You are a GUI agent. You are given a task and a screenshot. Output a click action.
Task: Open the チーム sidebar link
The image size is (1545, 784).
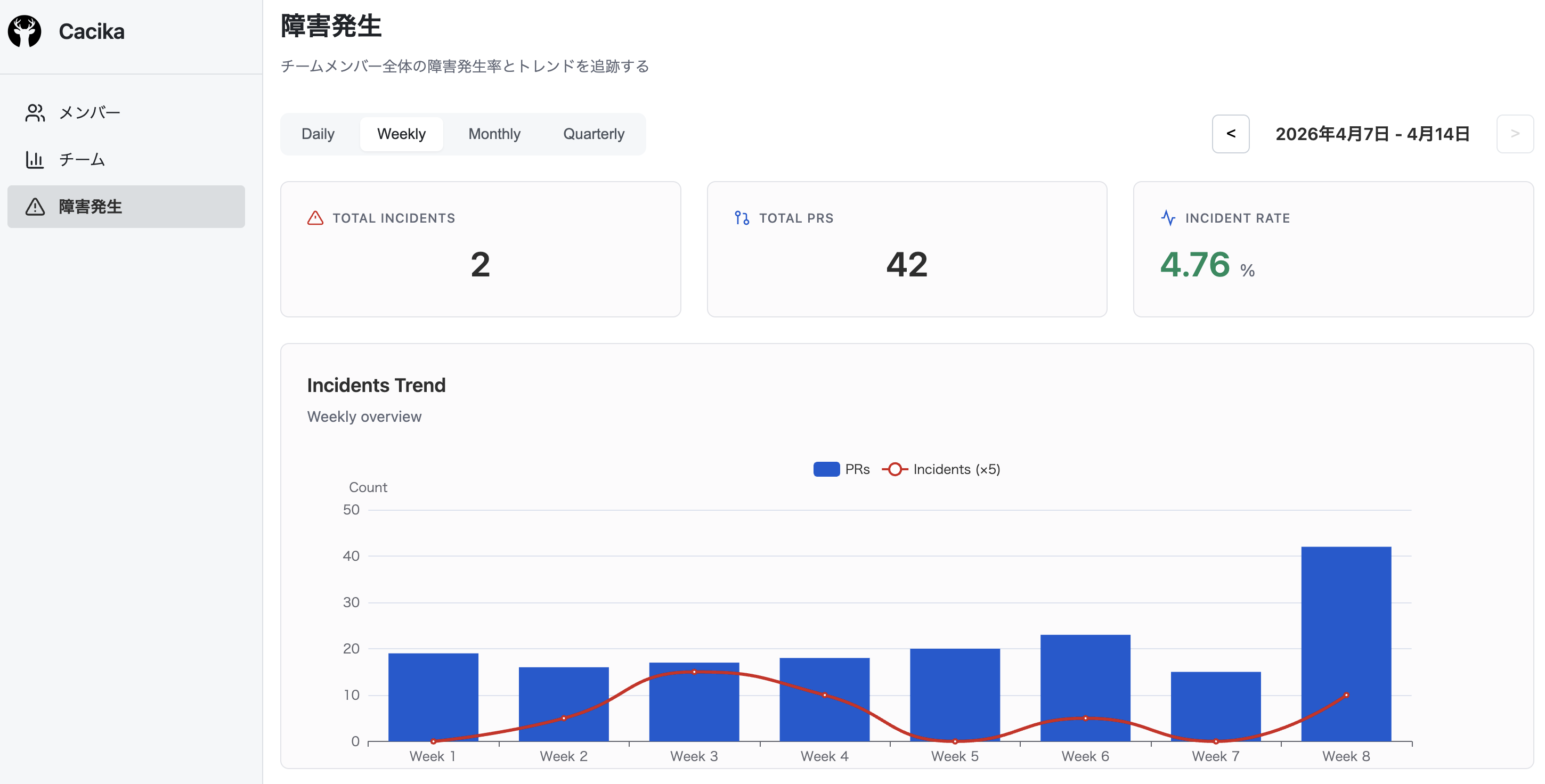coord(82,159)
